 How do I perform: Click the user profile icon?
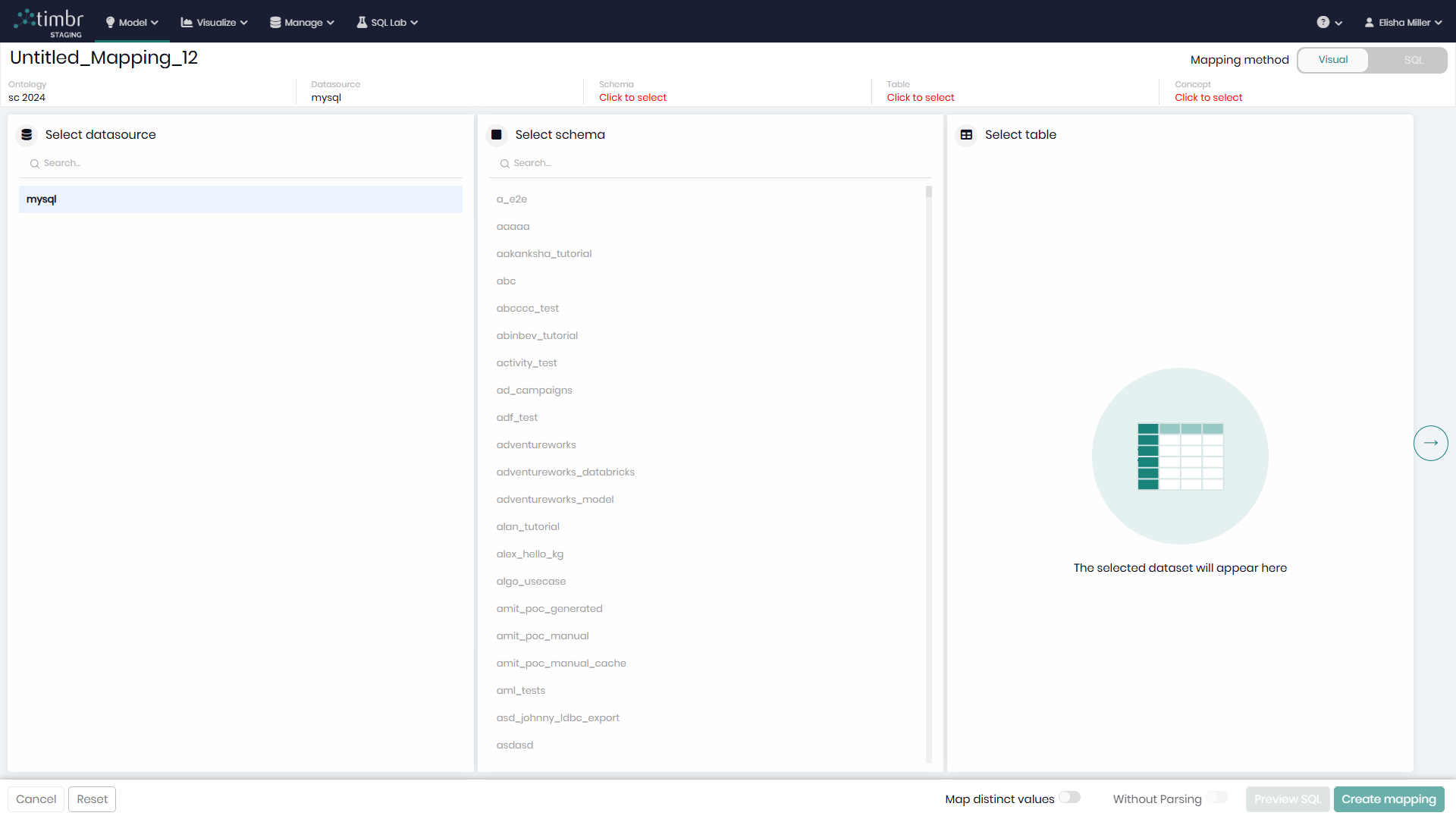(1369, 22)
